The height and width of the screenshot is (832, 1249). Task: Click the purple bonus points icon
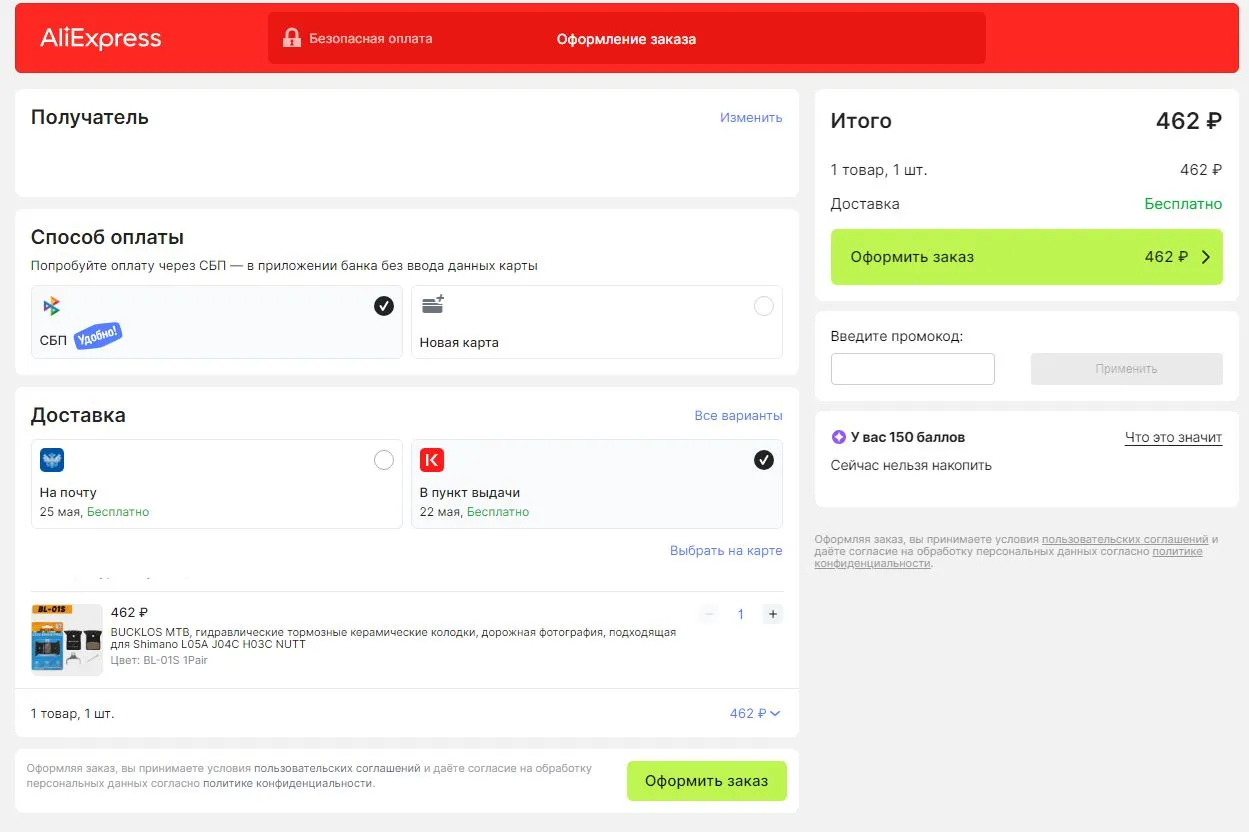point(839,437)
